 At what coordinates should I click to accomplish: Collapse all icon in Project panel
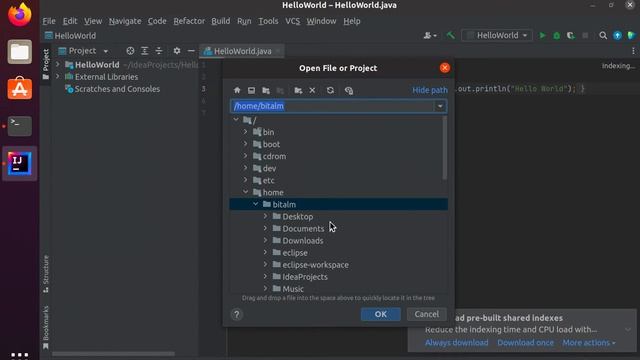click(159, 51)
